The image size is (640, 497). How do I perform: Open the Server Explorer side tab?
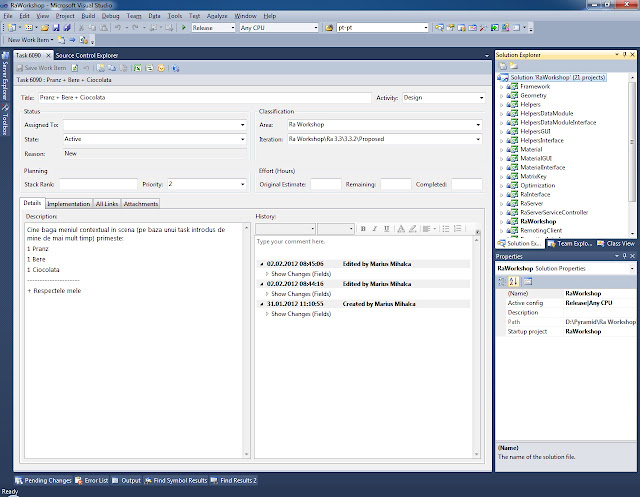(5, 76)
